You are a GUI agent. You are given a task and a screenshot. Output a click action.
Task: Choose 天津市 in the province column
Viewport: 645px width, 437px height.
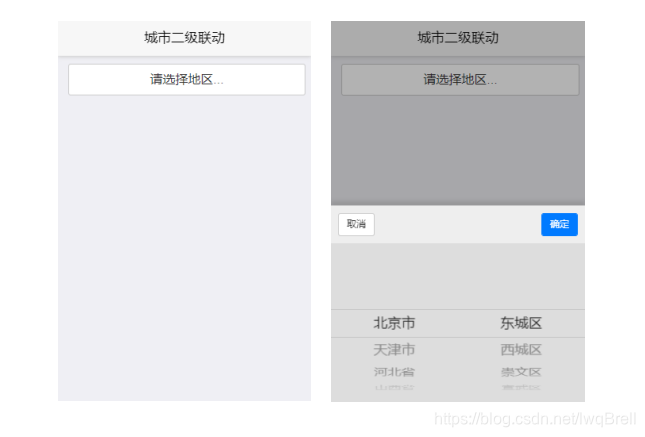click(394, 350)
